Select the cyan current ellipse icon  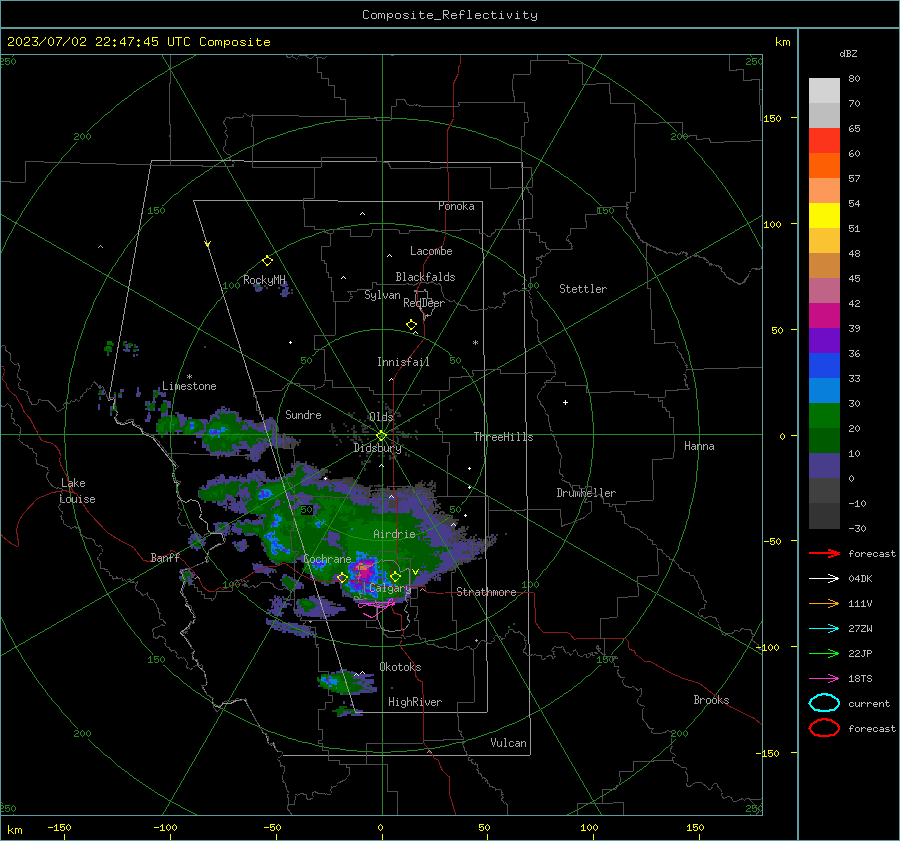pos(824,703)
